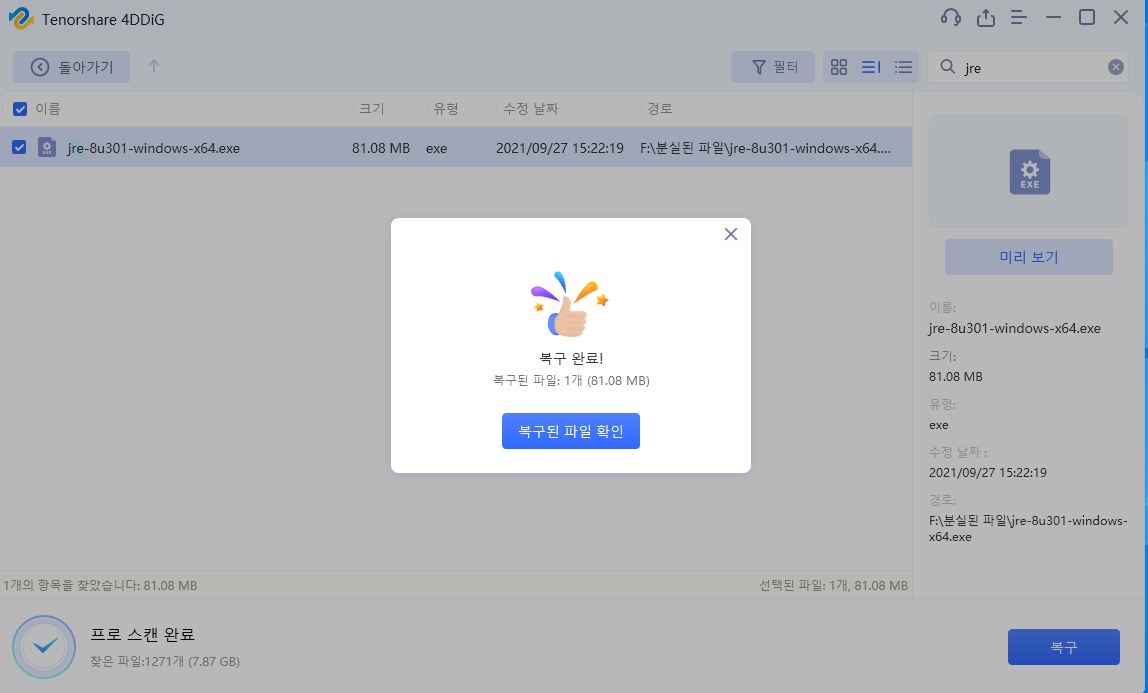Switch to detail list view with preview

coord(871,67)
